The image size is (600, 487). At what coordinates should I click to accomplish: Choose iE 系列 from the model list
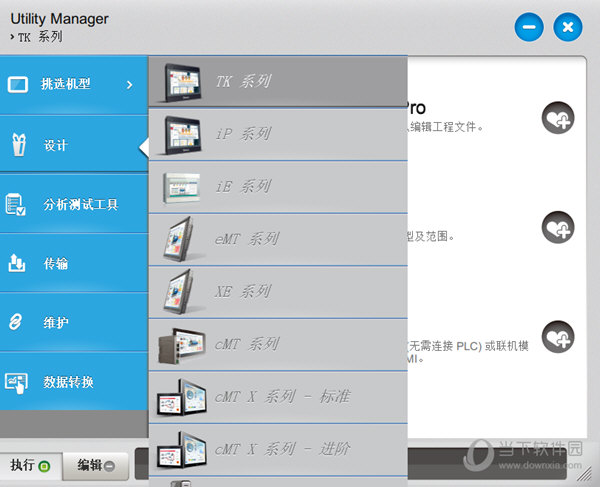[x=278, y=187]
